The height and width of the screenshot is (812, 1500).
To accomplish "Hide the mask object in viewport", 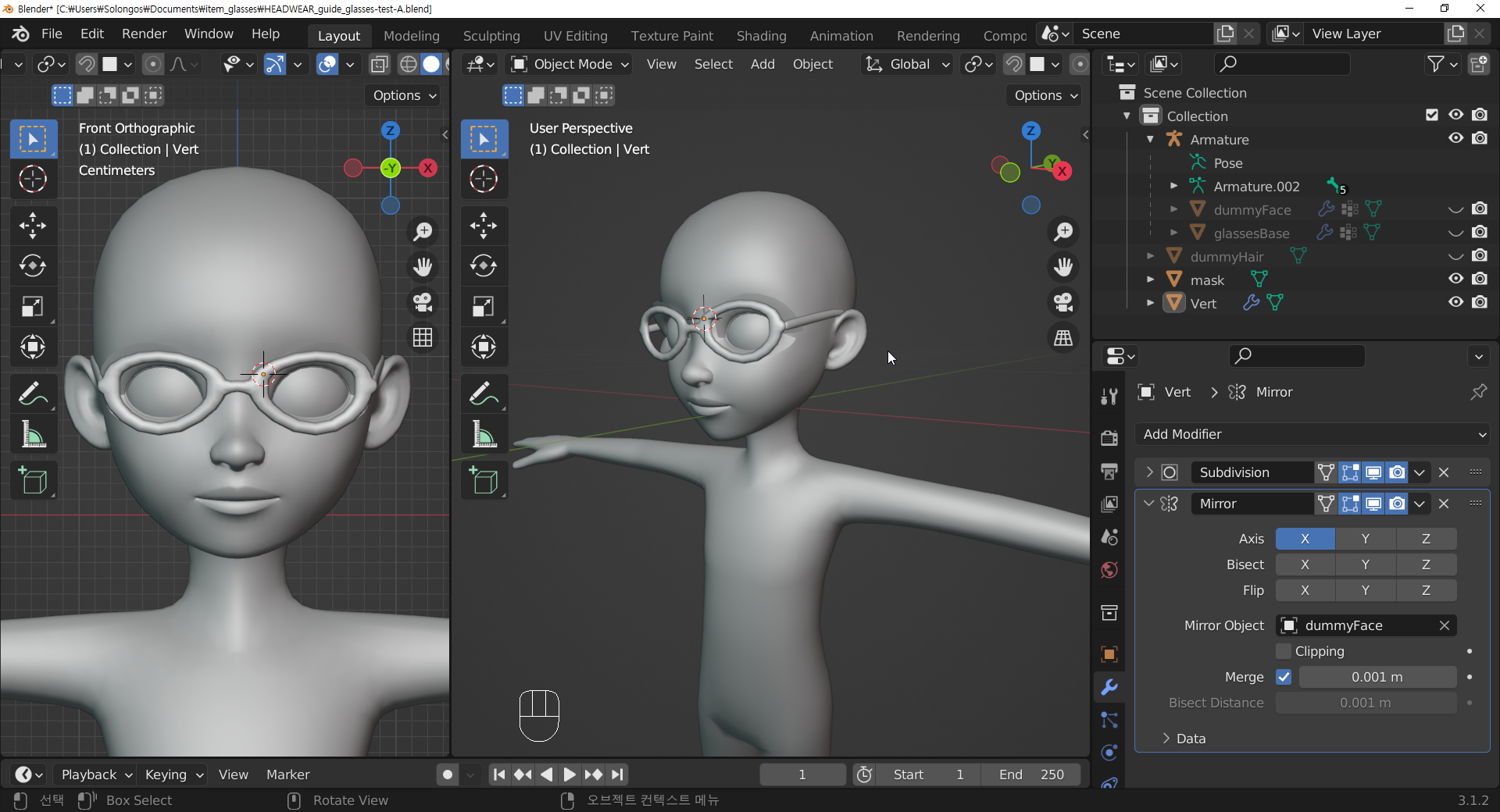I will pyautogui.click(x=1455, y=279).
